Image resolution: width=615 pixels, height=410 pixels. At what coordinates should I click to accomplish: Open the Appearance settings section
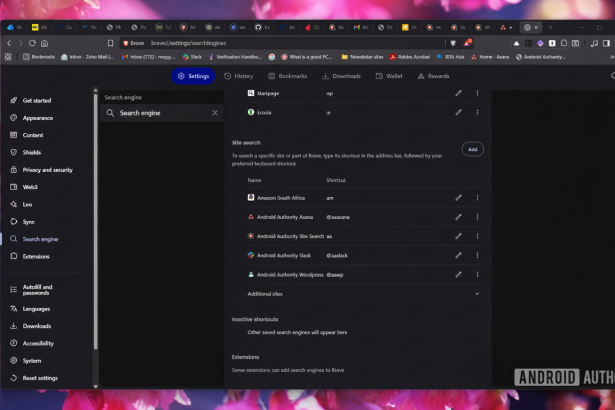[38, 118]
